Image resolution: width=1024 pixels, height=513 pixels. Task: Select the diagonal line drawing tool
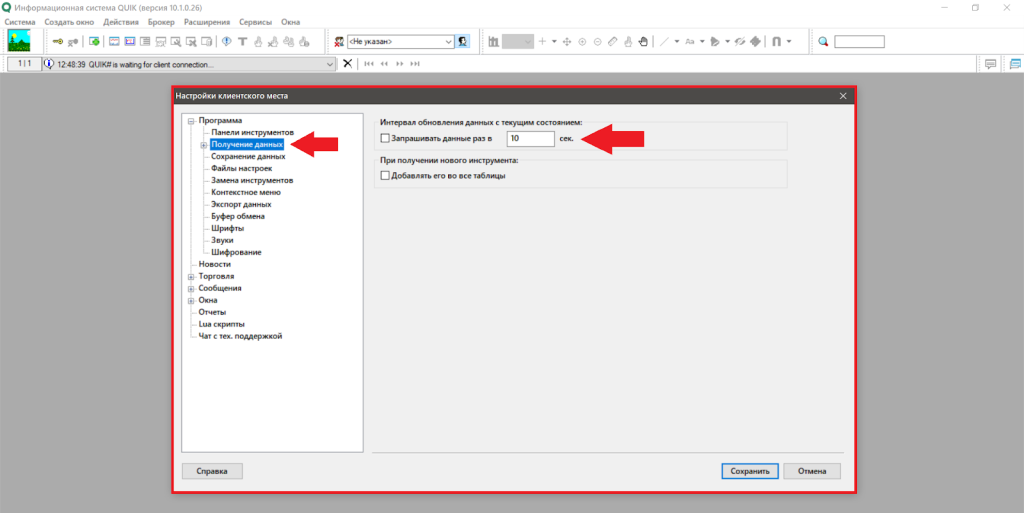tap(664, 42)
